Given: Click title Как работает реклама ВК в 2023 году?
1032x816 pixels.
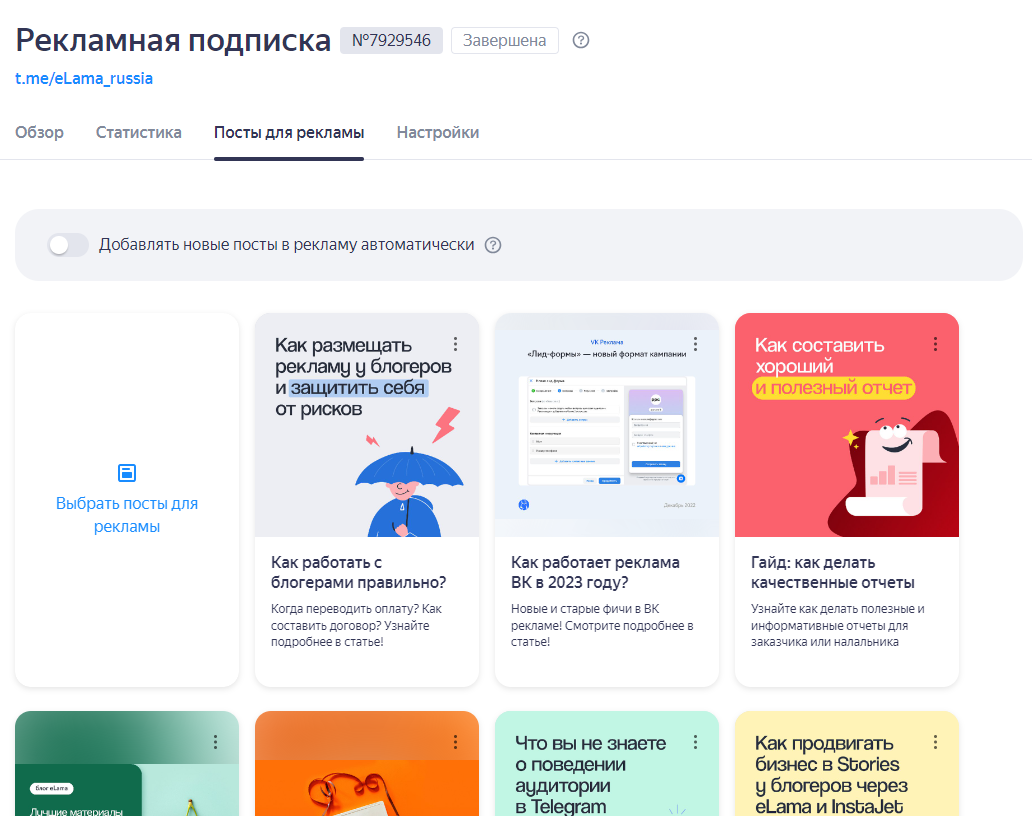Looking at the screenshot, I should click(x=595, y=573).
